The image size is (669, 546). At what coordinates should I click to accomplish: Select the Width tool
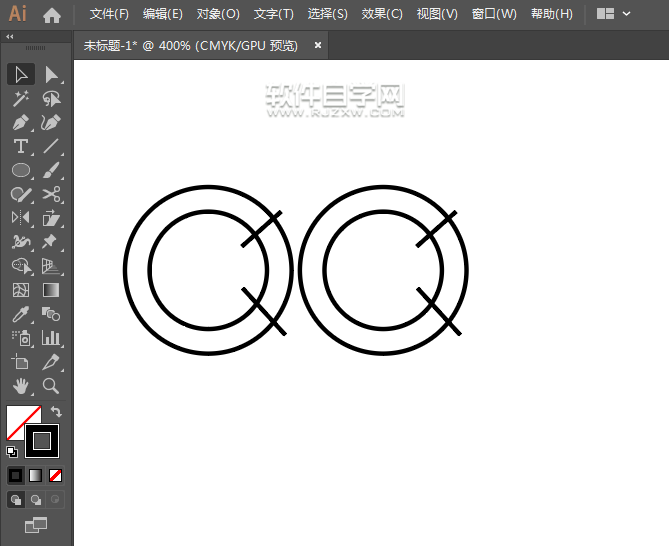tap(21, 242)
